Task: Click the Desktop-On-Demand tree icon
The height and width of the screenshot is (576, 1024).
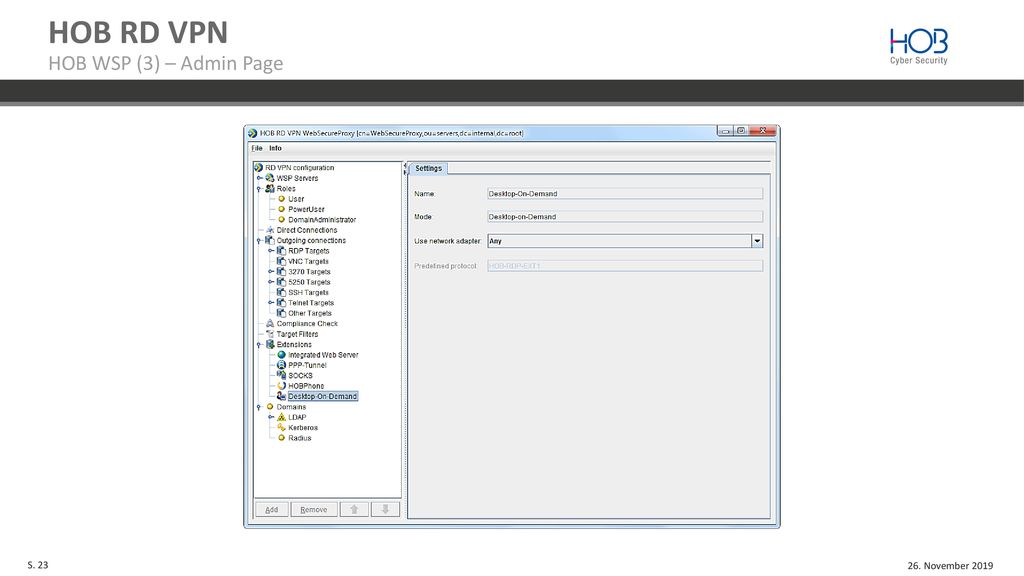Action: tap(281, 396)
